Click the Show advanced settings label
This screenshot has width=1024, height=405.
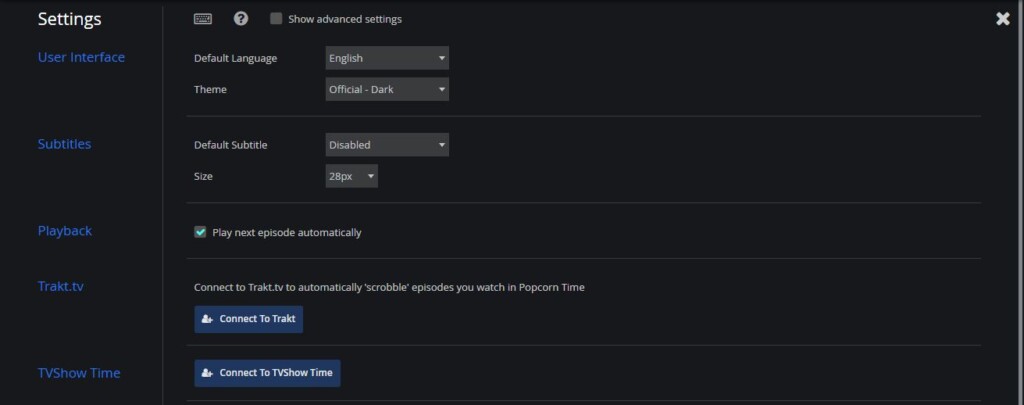(345, 19)
